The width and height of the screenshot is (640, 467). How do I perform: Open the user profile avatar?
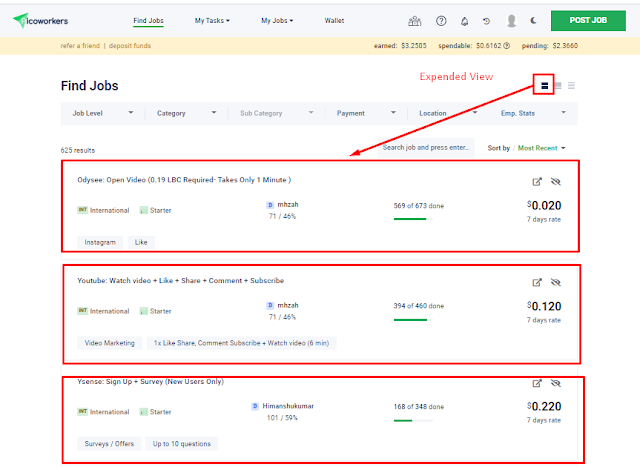tap(511, 21)
